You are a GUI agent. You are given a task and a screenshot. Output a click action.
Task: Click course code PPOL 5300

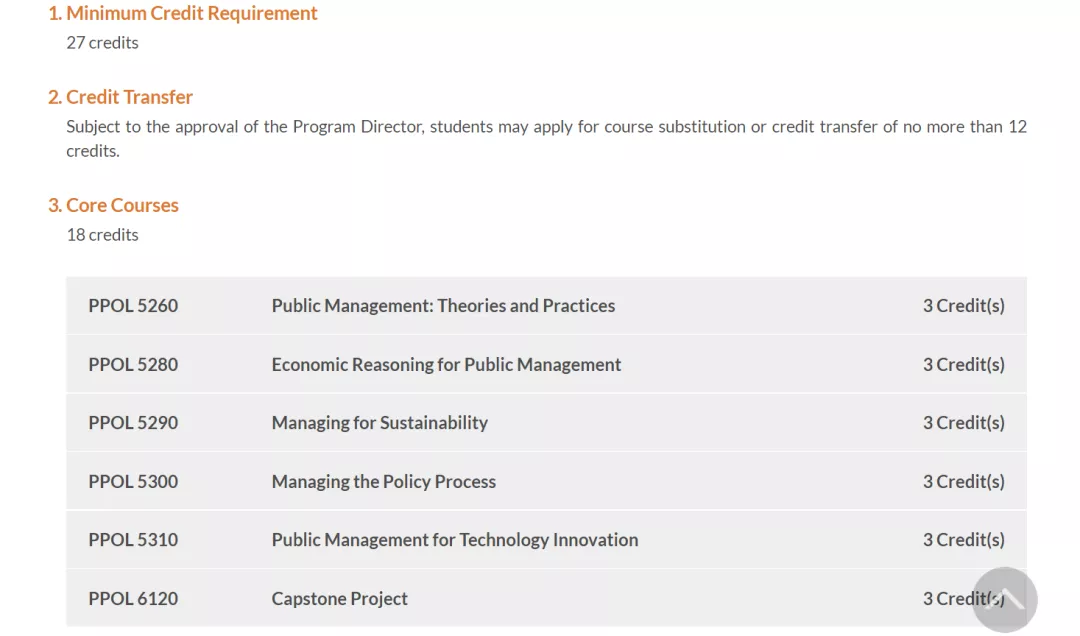point(133,482)
